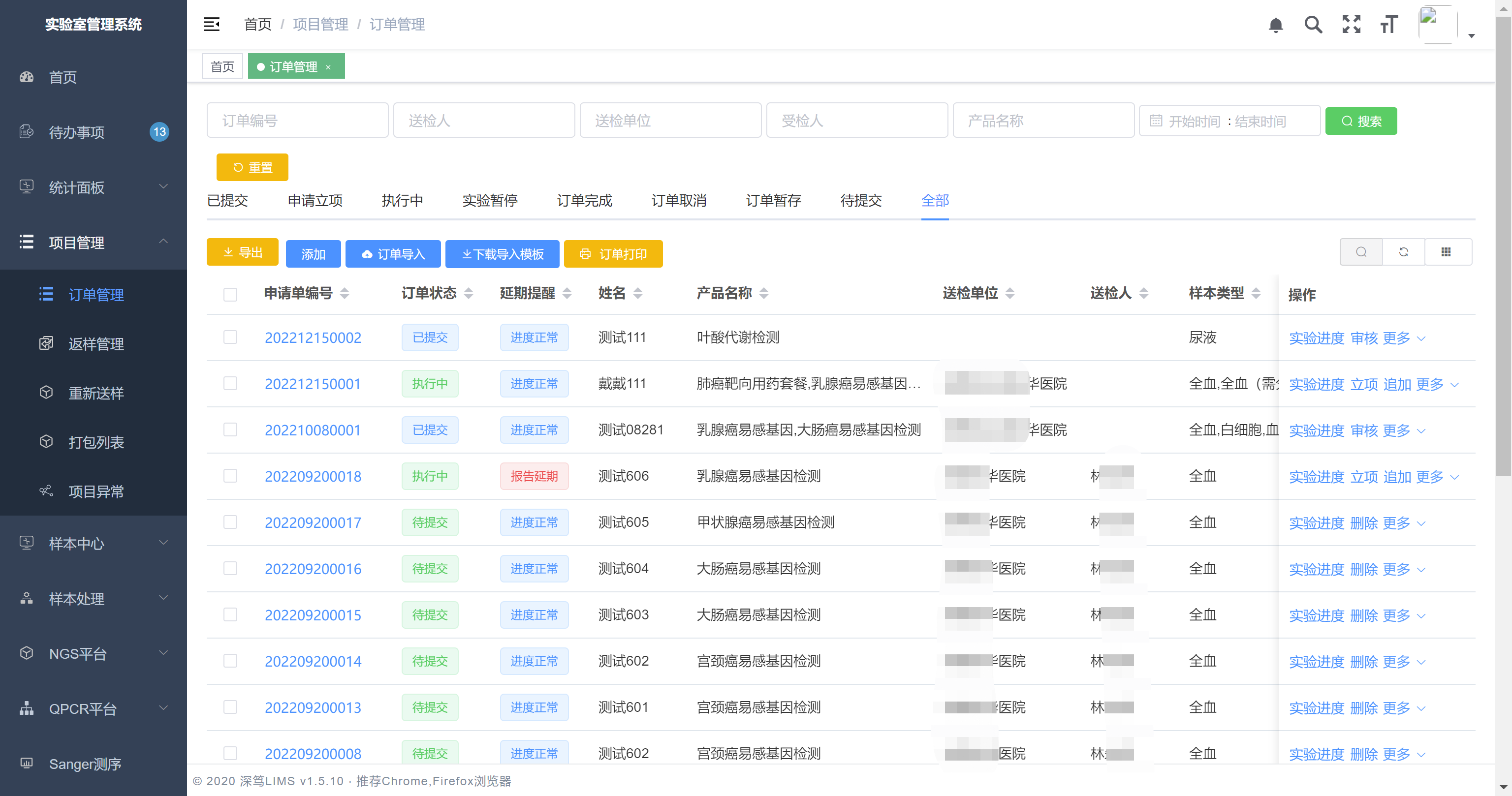1512x796 pixels.
Task: Collapse 项目管理 sidebar menu
Action: 94,242
